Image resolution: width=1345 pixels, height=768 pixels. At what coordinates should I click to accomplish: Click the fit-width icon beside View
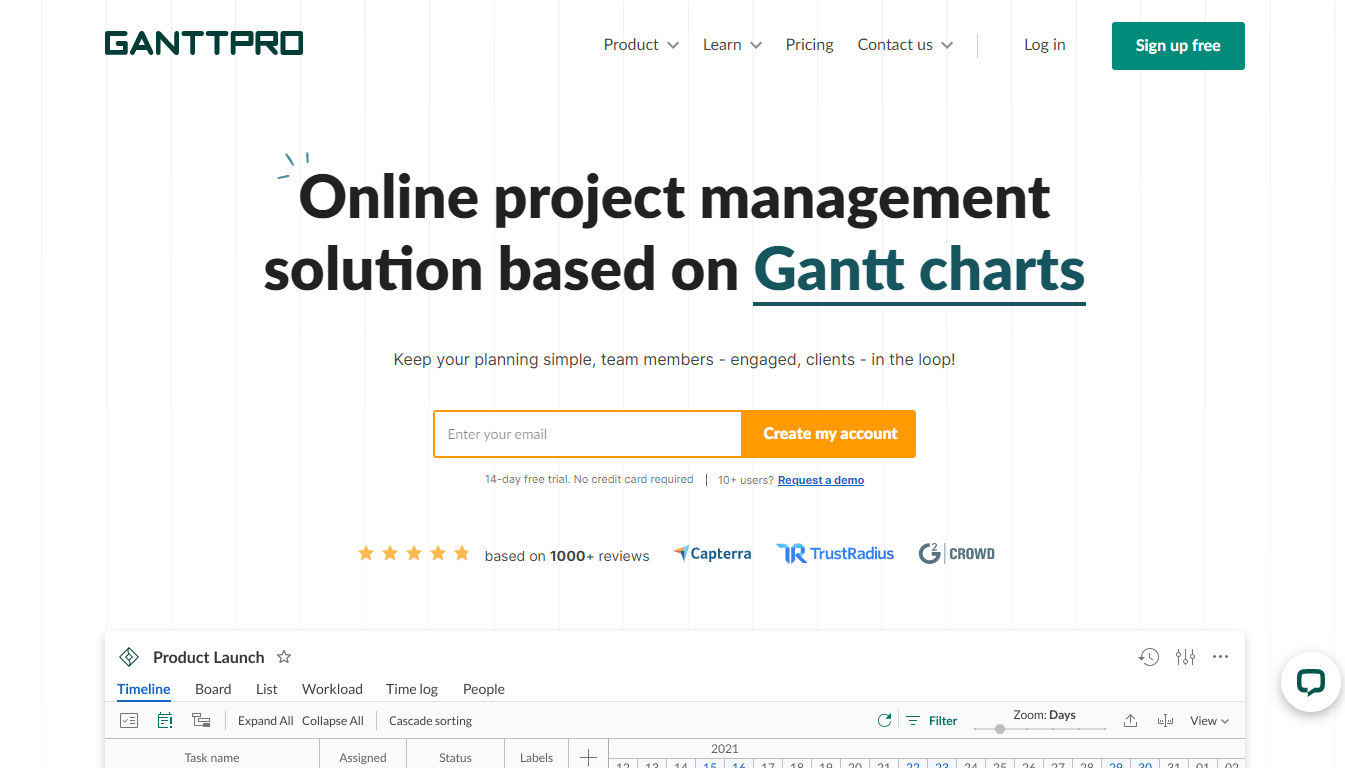pos(1165,720)
